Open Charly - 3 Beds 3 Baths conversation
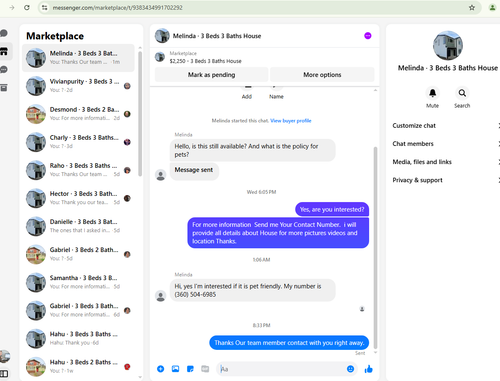 click(x=78, y=142)
